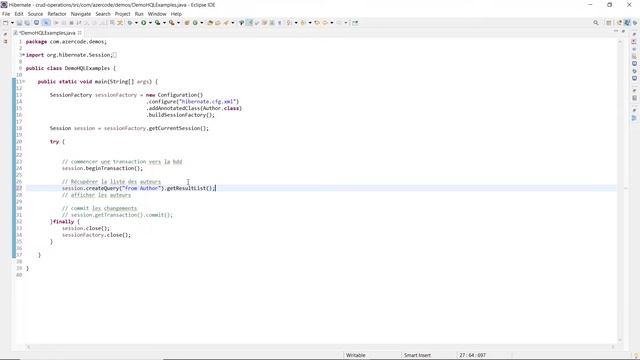This screenshot has width=640, height=360.
Task: Click the Coverage launch icon
Action: (x=158, y=23)
